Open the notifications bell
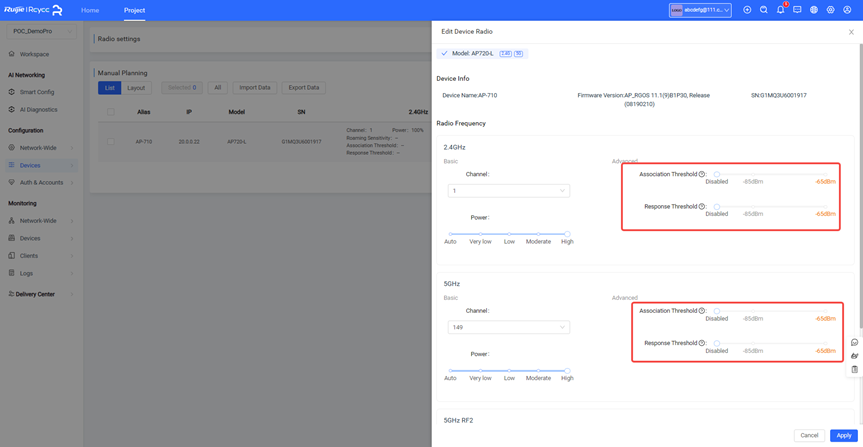 (x=780, y=10)
